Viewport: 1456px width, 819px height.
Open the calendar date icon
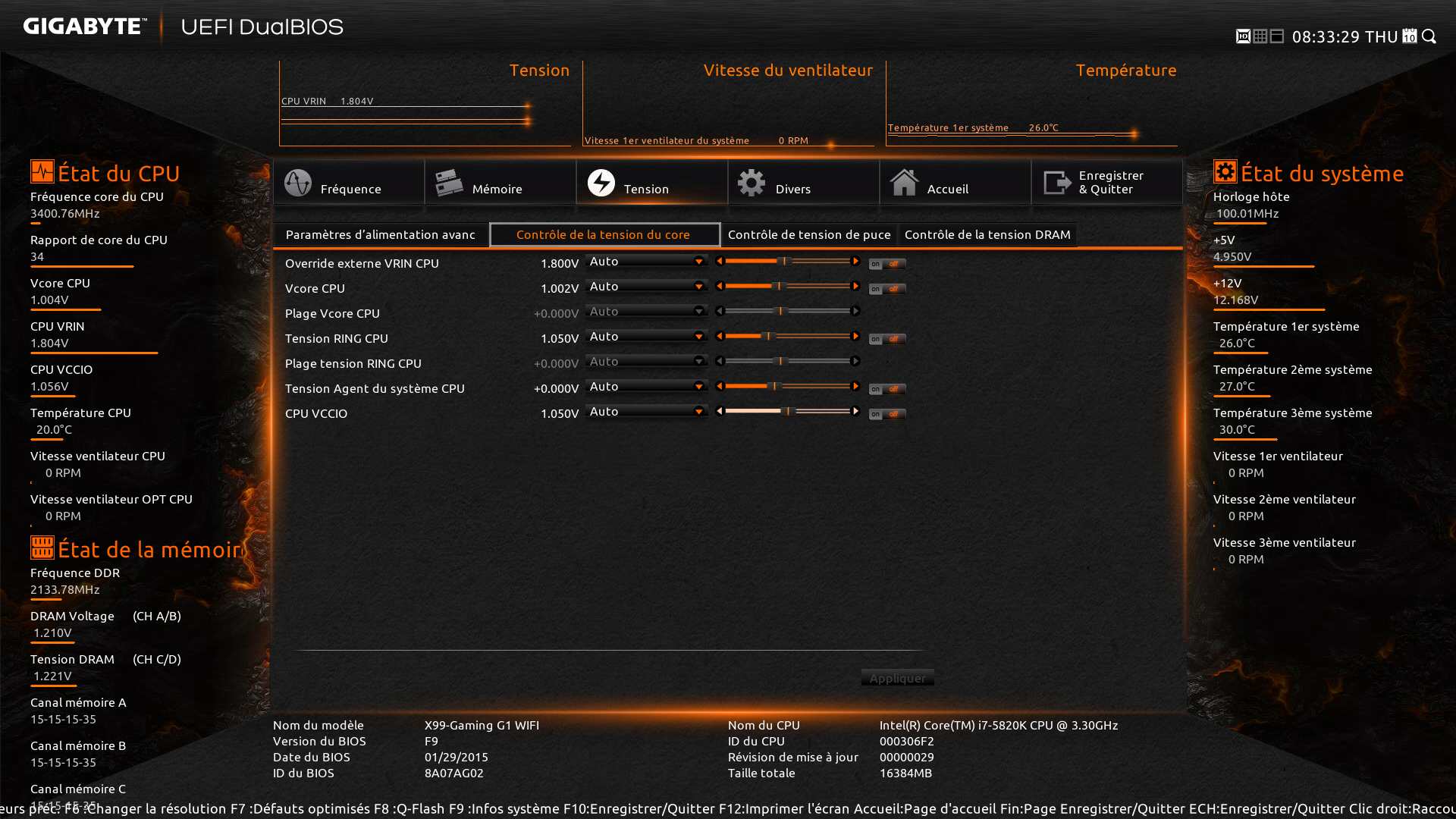1410,36
